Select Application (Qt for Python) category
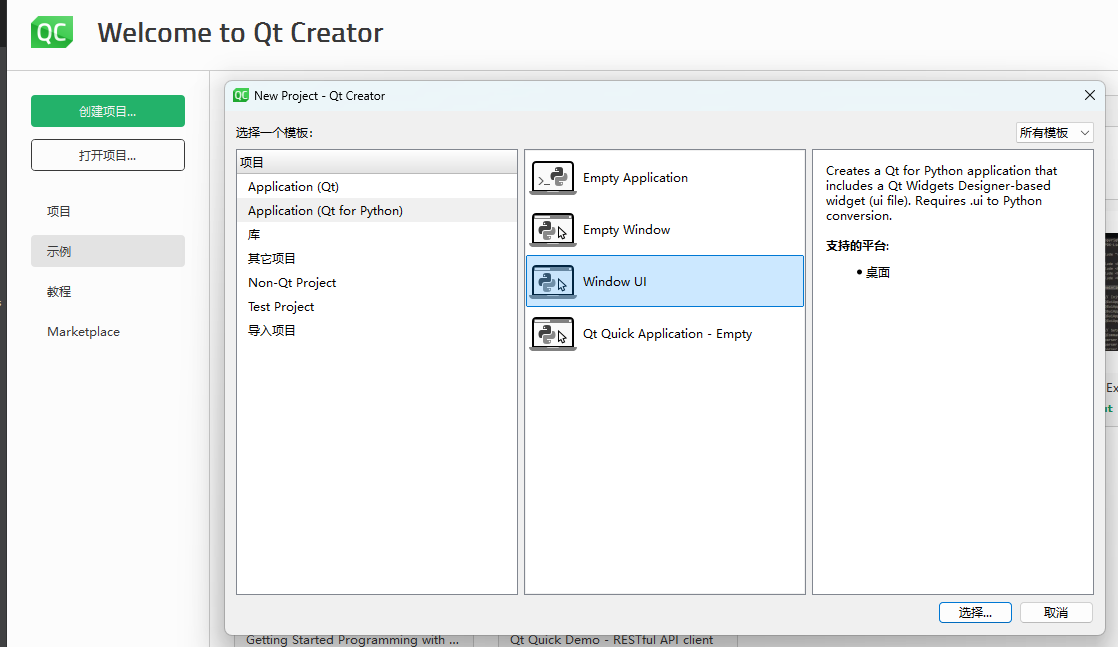 pyautogui.click(x=376, y=210)
